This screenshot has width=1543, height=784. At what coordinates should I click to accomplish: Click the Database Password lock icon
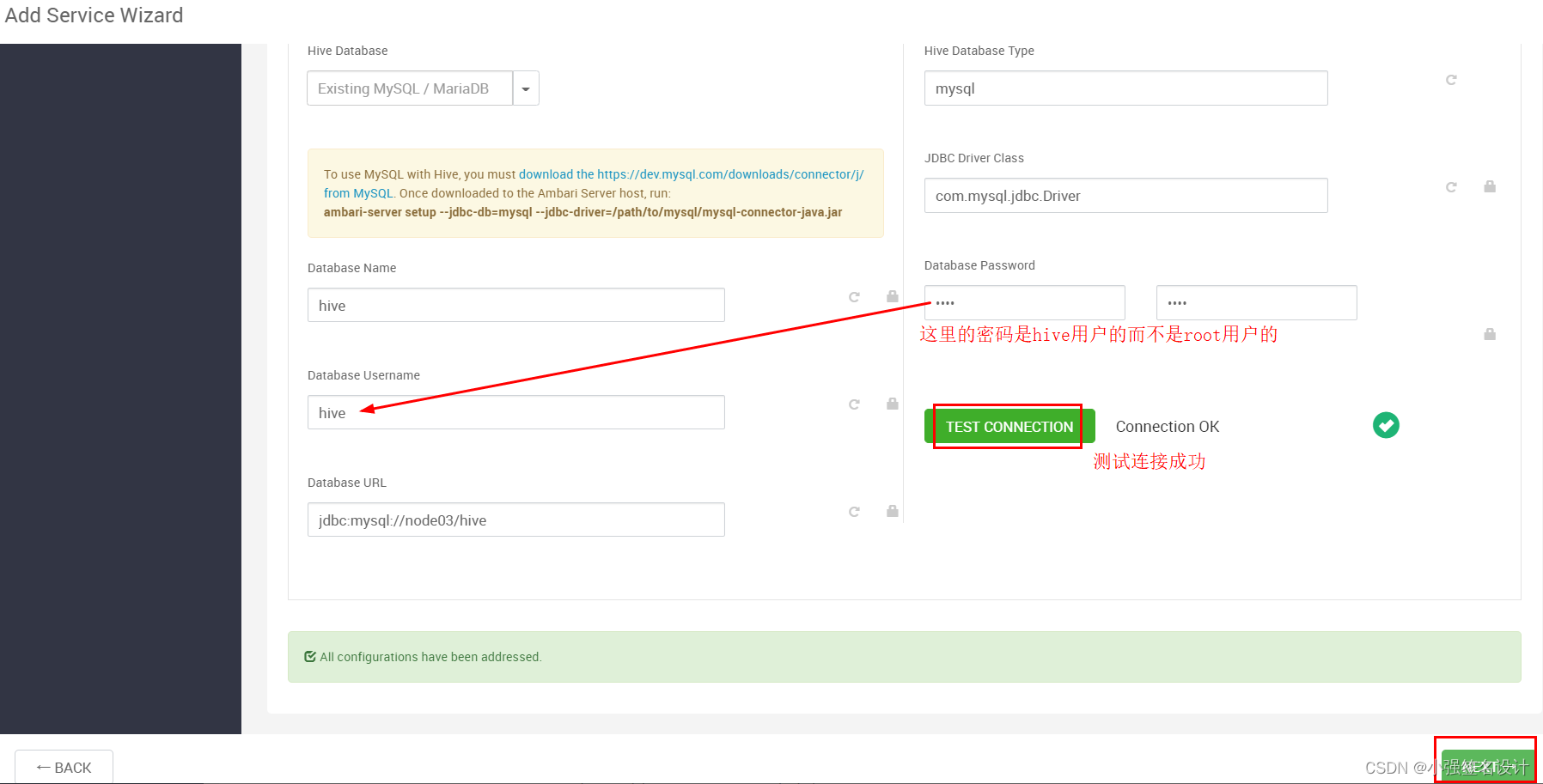click(1490, 334)
